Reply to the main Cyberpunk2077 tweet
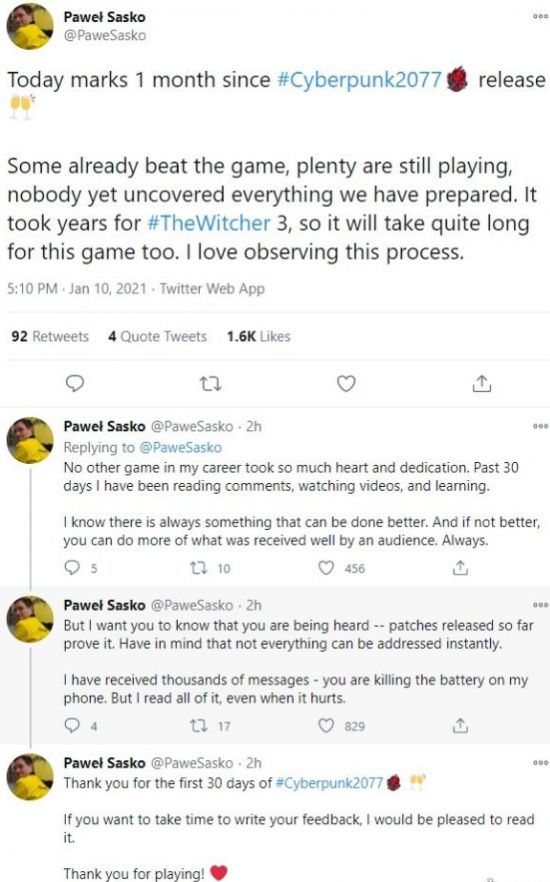The width and height of the screenshot is (550, 882). 75,383
